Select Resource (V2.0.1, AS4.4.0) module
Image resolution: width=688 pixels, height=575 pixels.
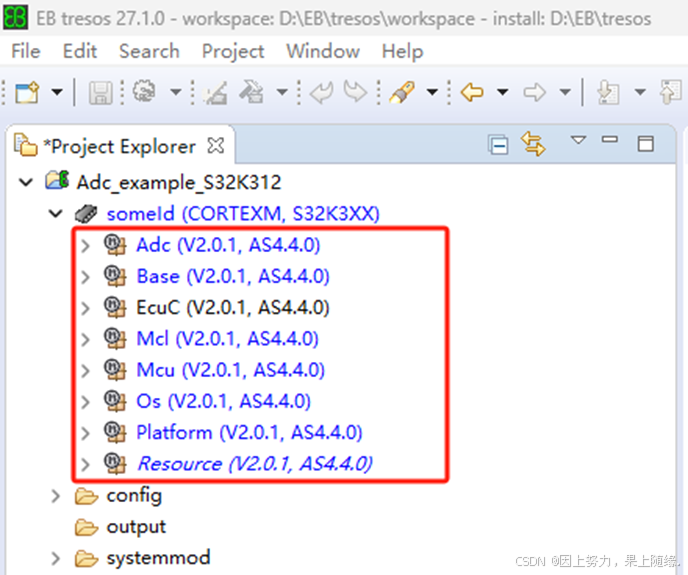pos(255,464)
